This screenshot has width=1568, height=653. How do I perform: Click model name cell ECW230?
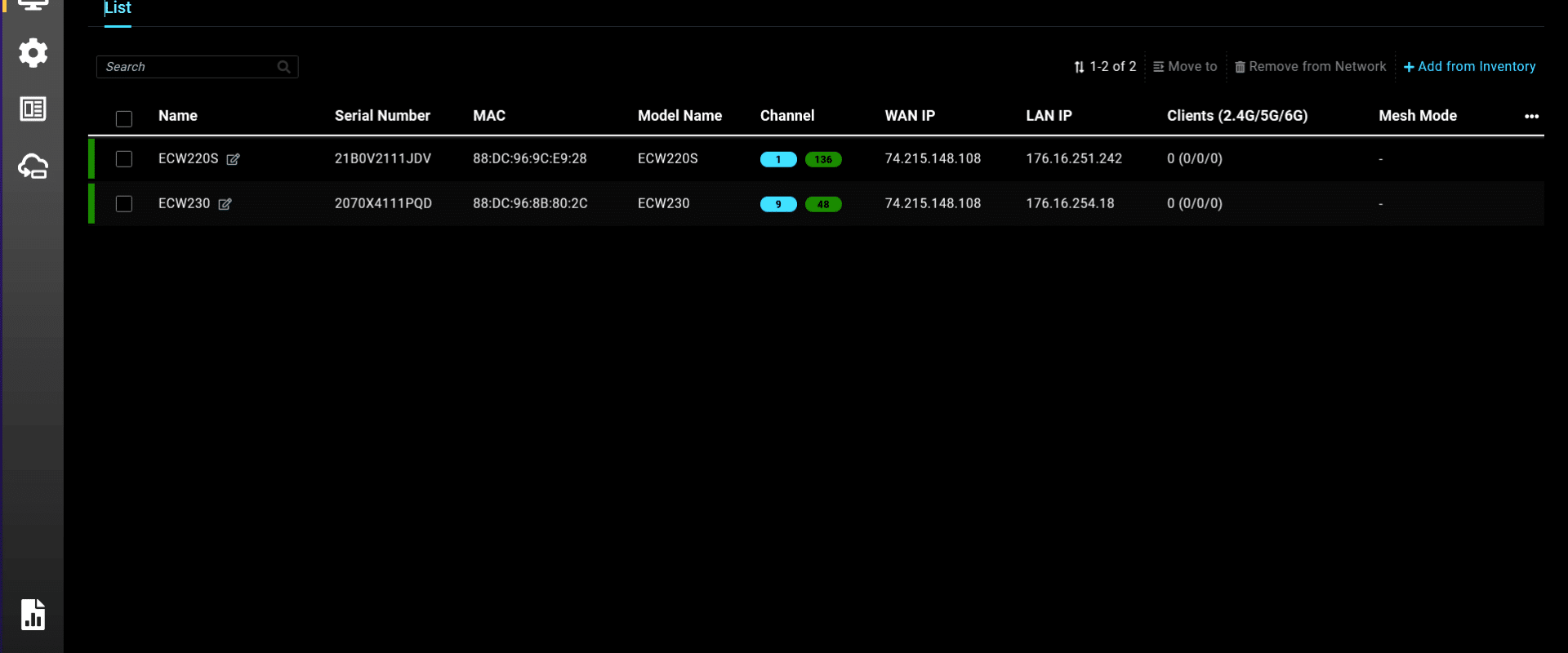[x=664, y=204]
